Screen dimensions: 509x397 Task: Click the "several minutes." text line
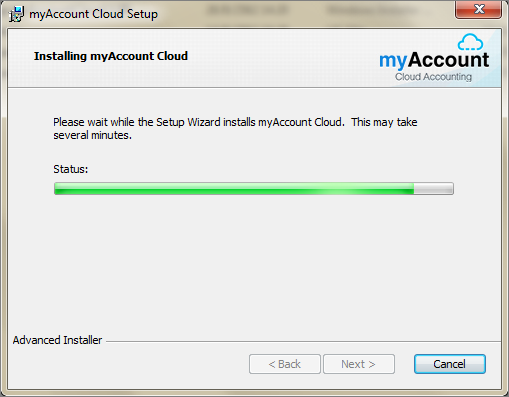click(x=92, y=135)
